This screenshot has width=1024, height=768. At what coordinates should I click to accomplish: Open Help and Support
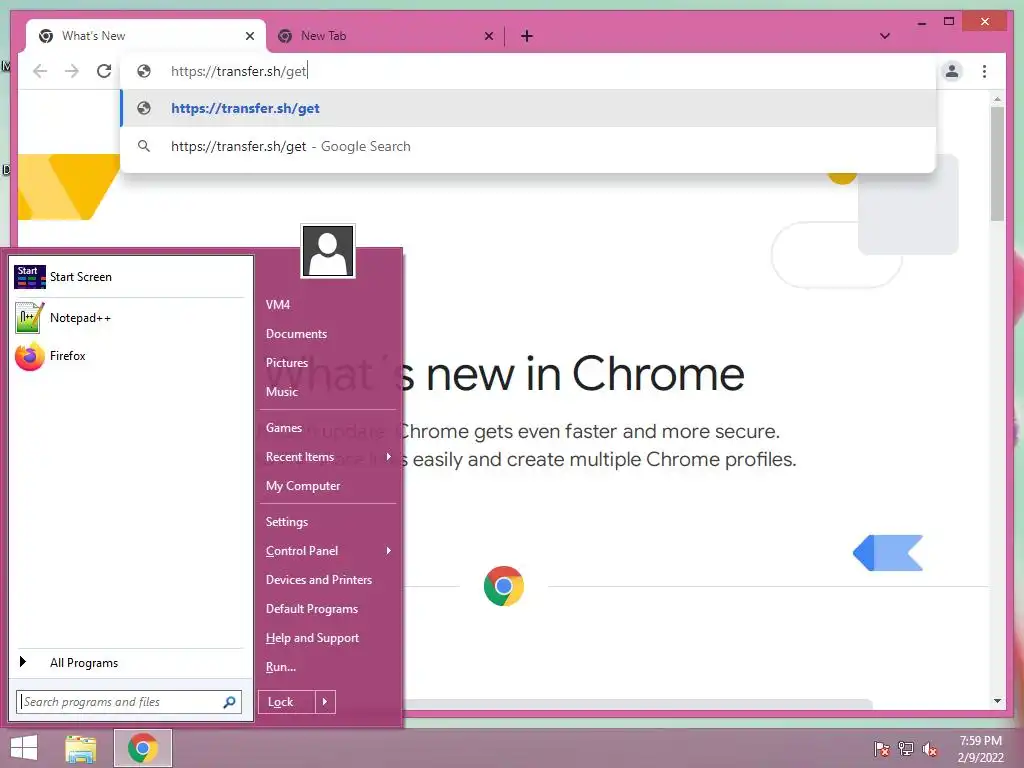coord(328,637)
